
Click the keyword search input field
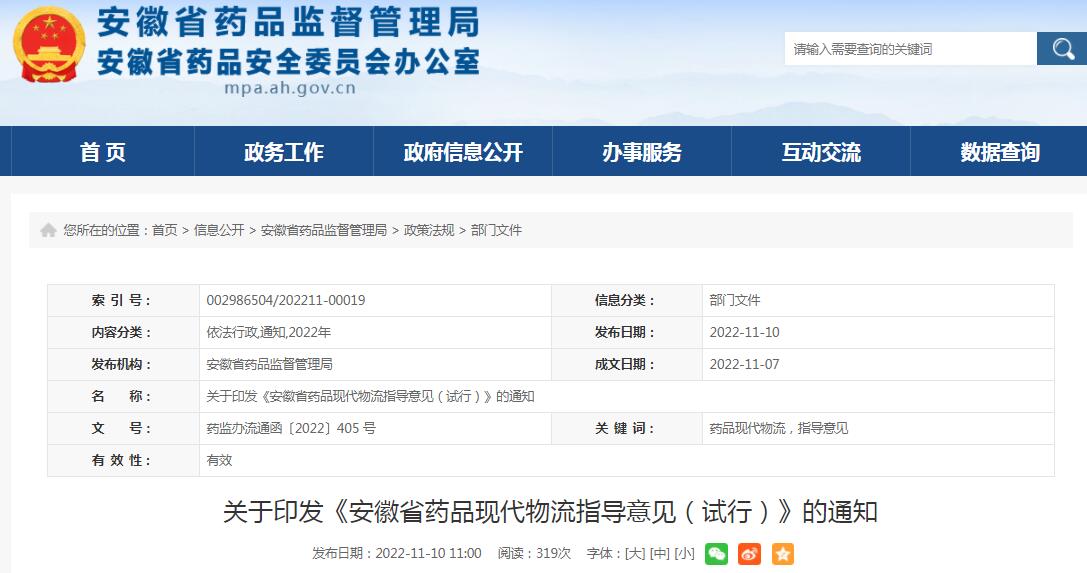pyautogui.click(x=910, y=48)
